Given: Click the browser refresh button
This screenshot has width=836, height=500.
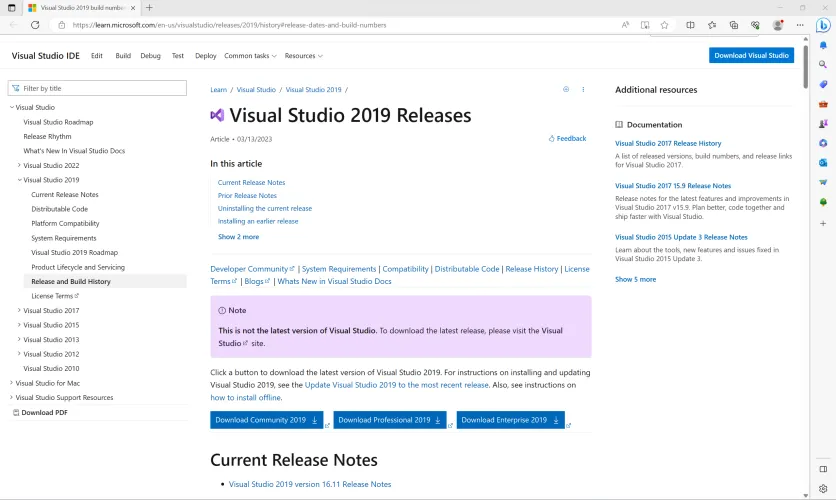Looking at the screenshot, I should [x=35, y=25].
